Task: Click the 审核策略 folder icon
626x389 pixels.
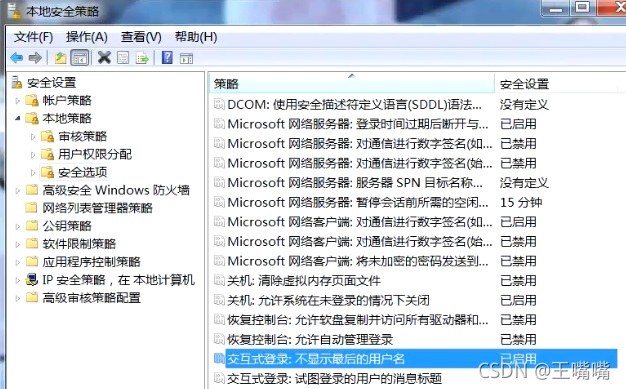Action: 48,136
